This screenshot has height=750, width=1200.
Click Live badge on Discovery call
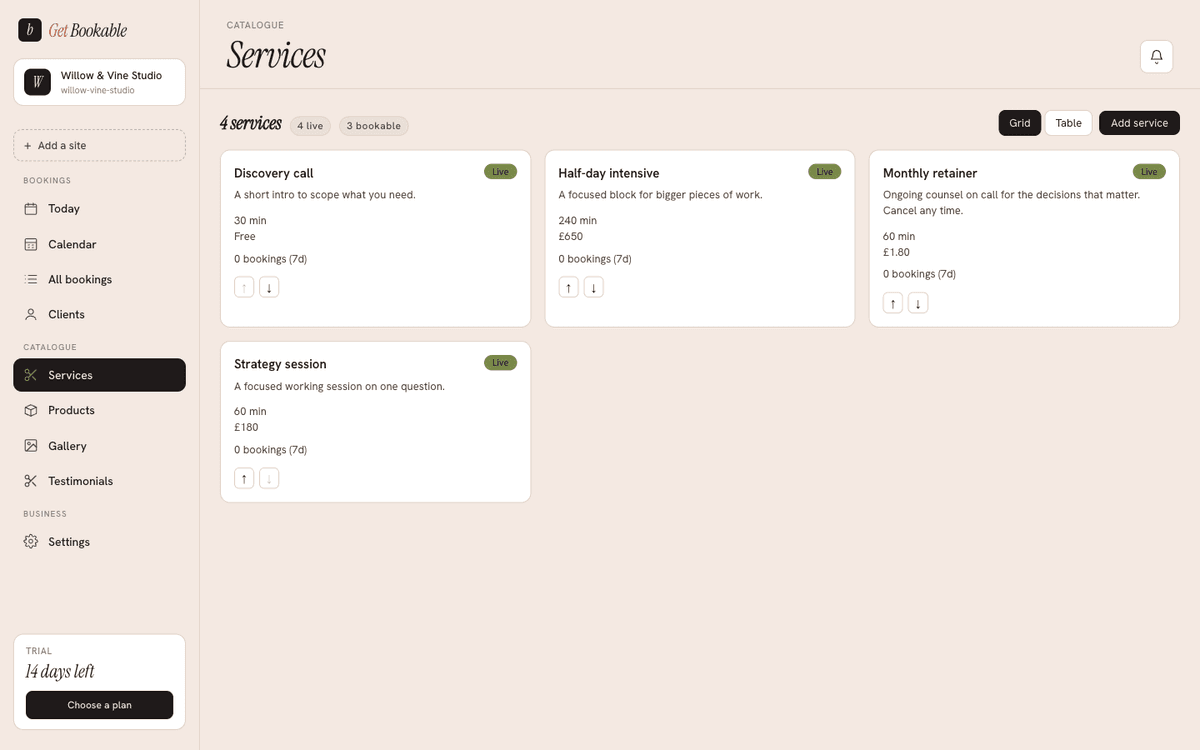pyautogui.click(x=500, y=172)
